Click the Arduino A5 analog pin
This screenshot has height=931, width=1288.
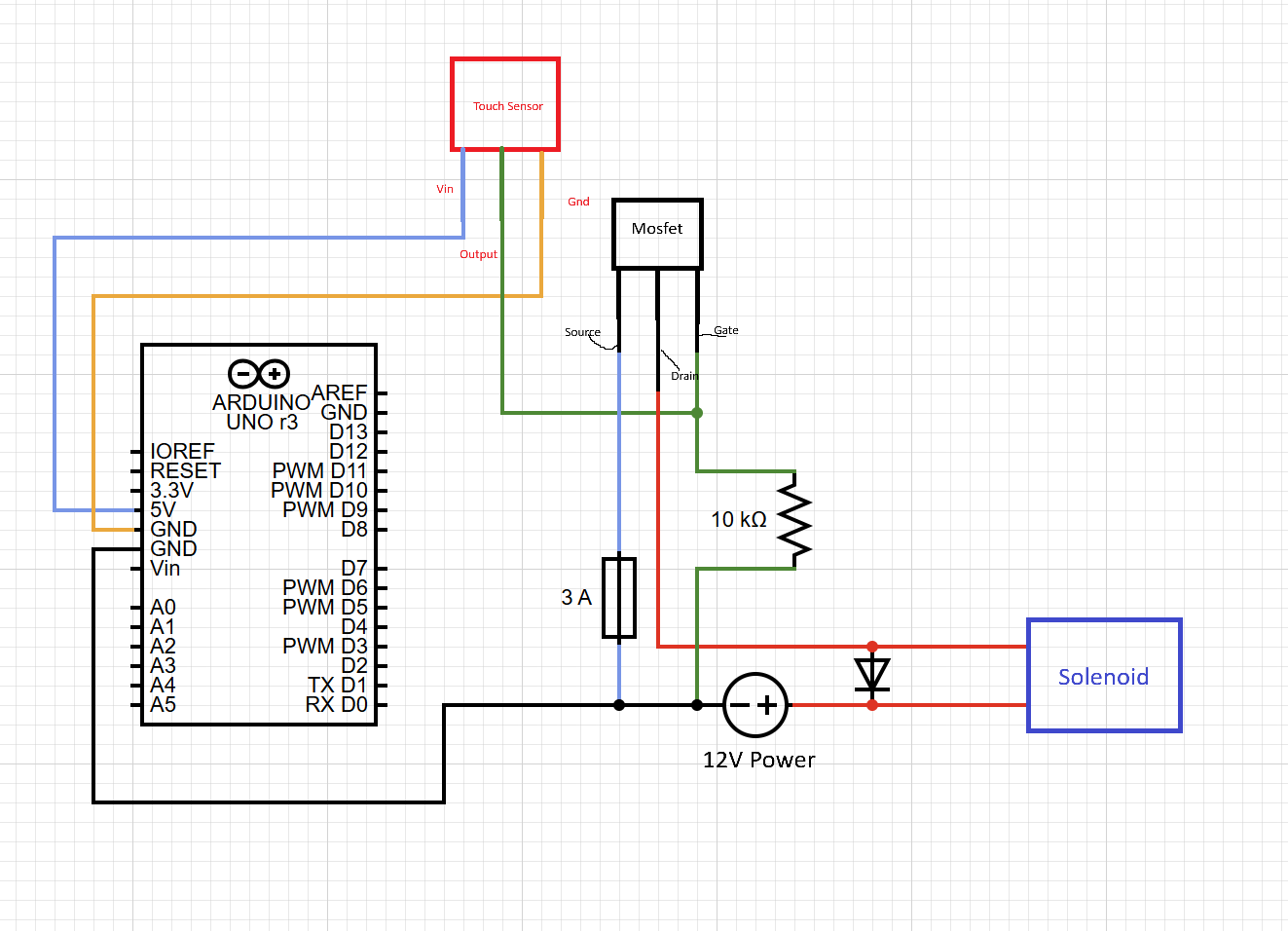pyautogui.click(x=163, y=704)
